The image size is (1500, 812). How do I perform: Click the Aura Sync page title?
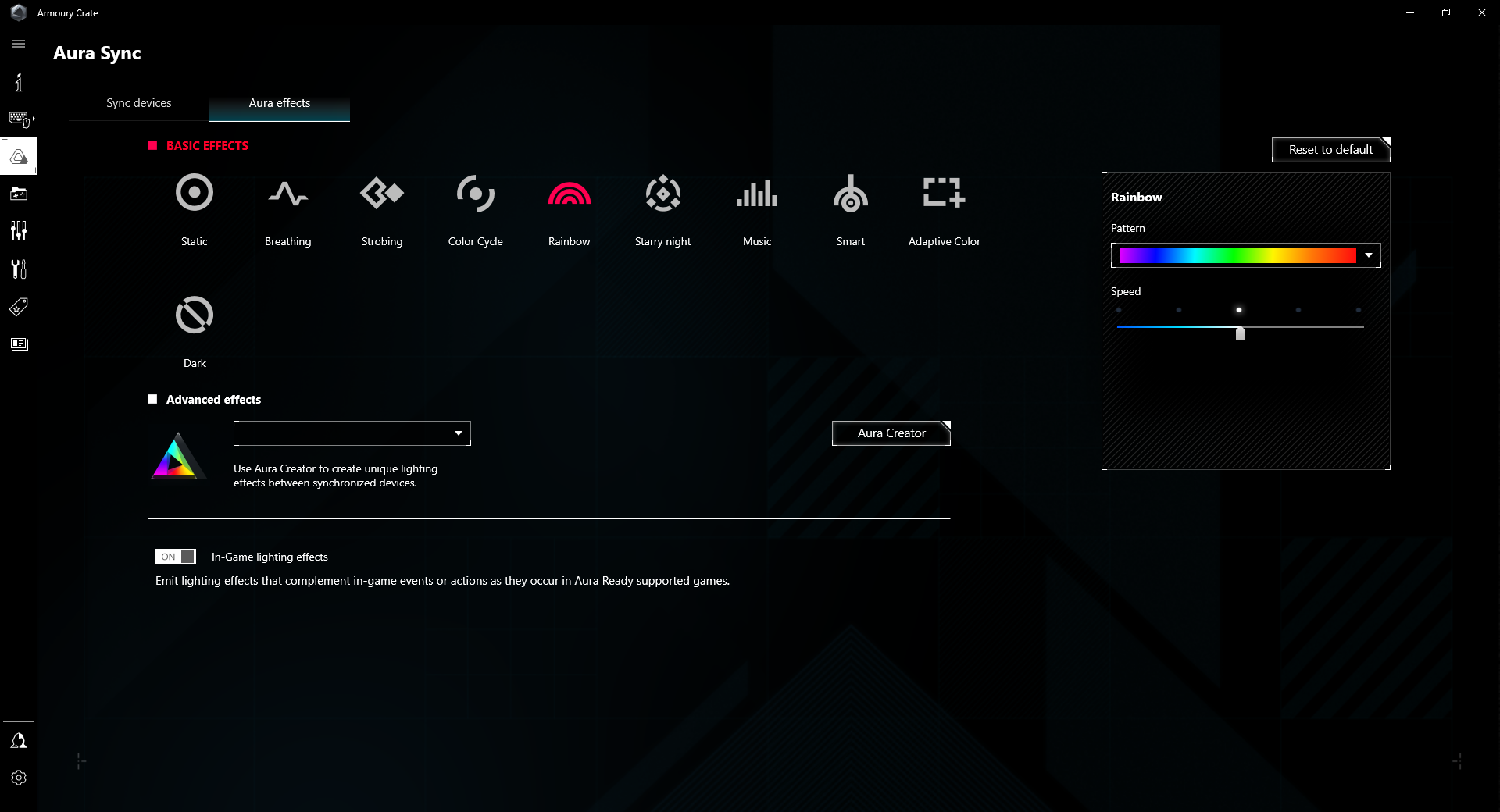coord(97,53)
